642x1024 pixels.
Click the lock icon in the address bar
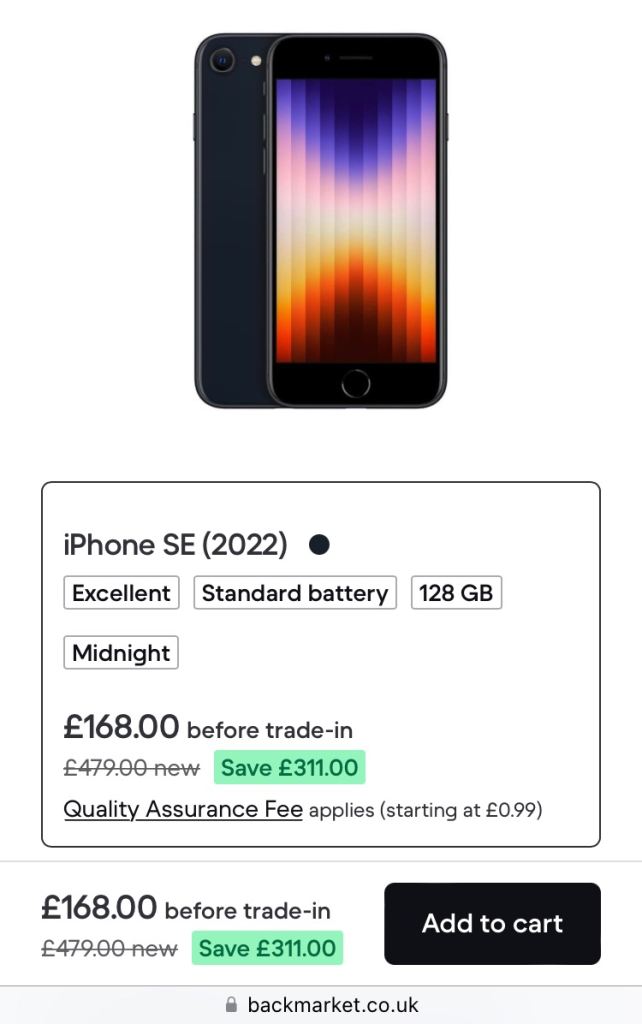[x=232, y=1005]
